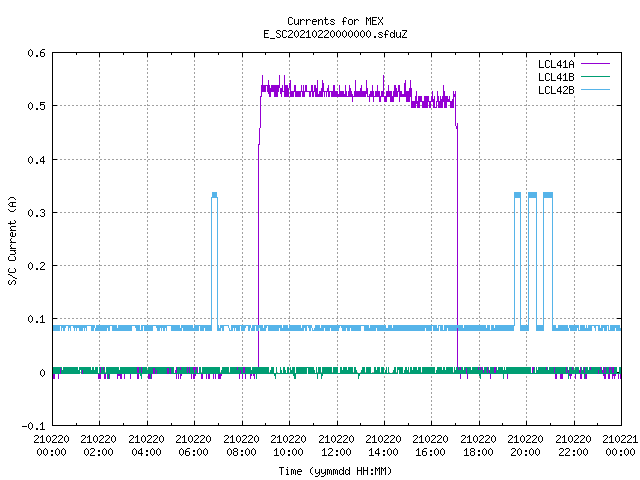Screen dimensions: 640x480
Task: Click the blue LCL42B spike near 07:00
Action: [215, 261]
